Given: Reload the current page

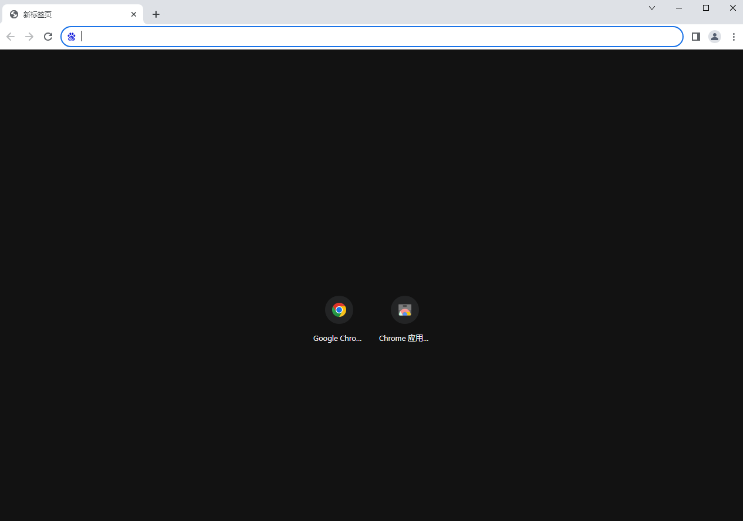Looking at the screenshot, I should [48, 37].
